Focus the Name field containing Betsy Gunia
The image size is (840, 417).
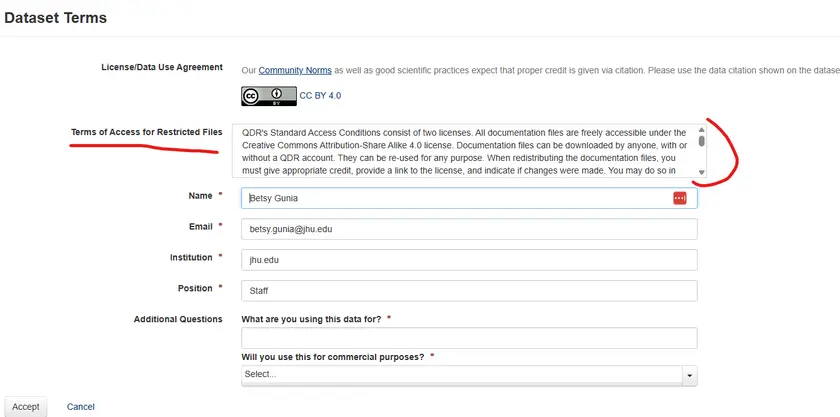455,198
